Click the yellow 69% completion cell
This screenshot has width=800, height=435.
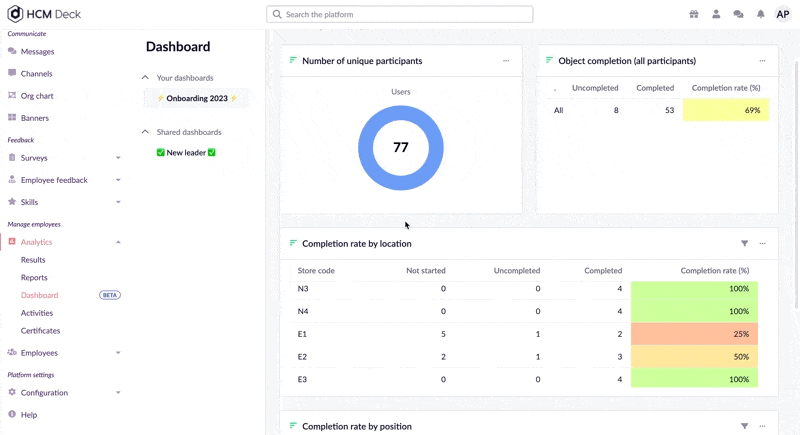pos(726,110)
